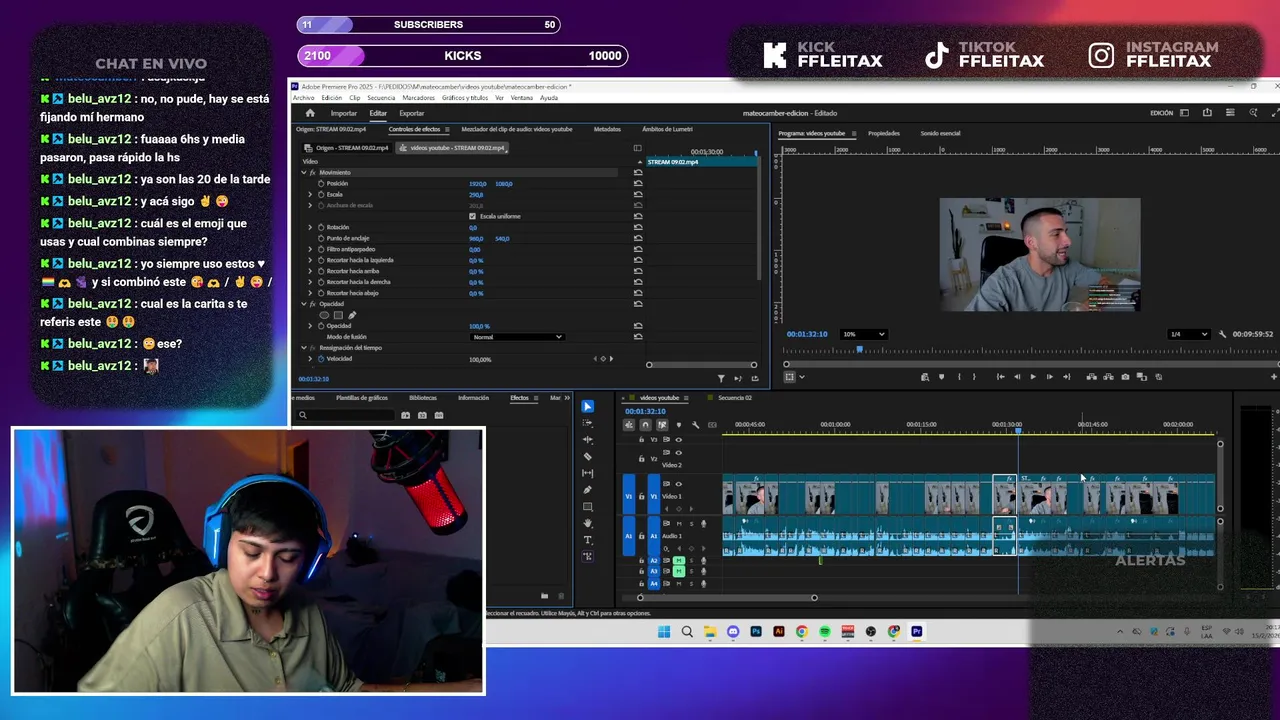The image size is (1280, 720).
Task: Collapse the Opacidad effect section
Action: 303,304
